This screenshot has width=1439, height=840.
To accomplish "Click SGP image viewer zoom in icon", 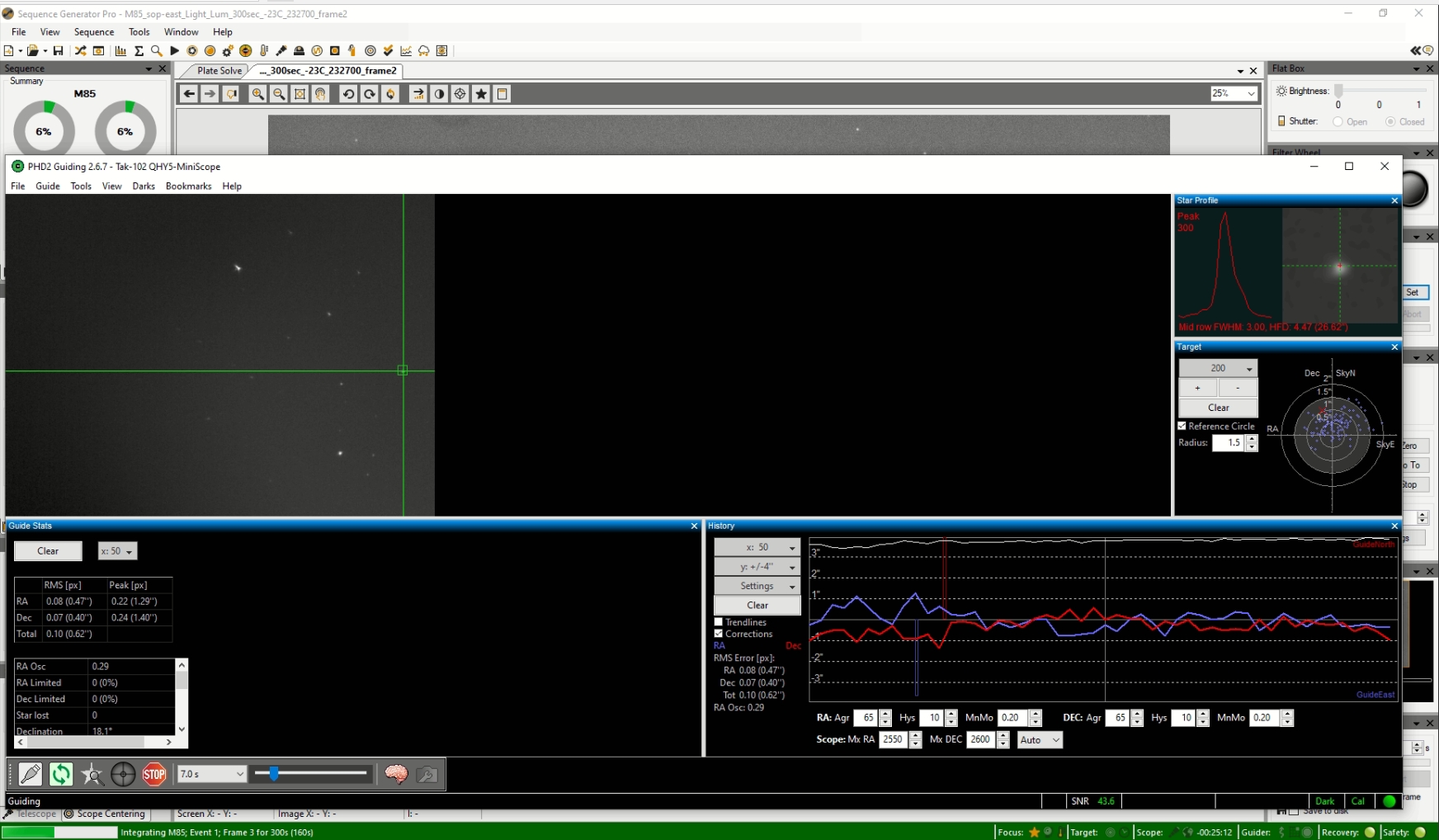I will pyautogui.click(x=258, y=94).
